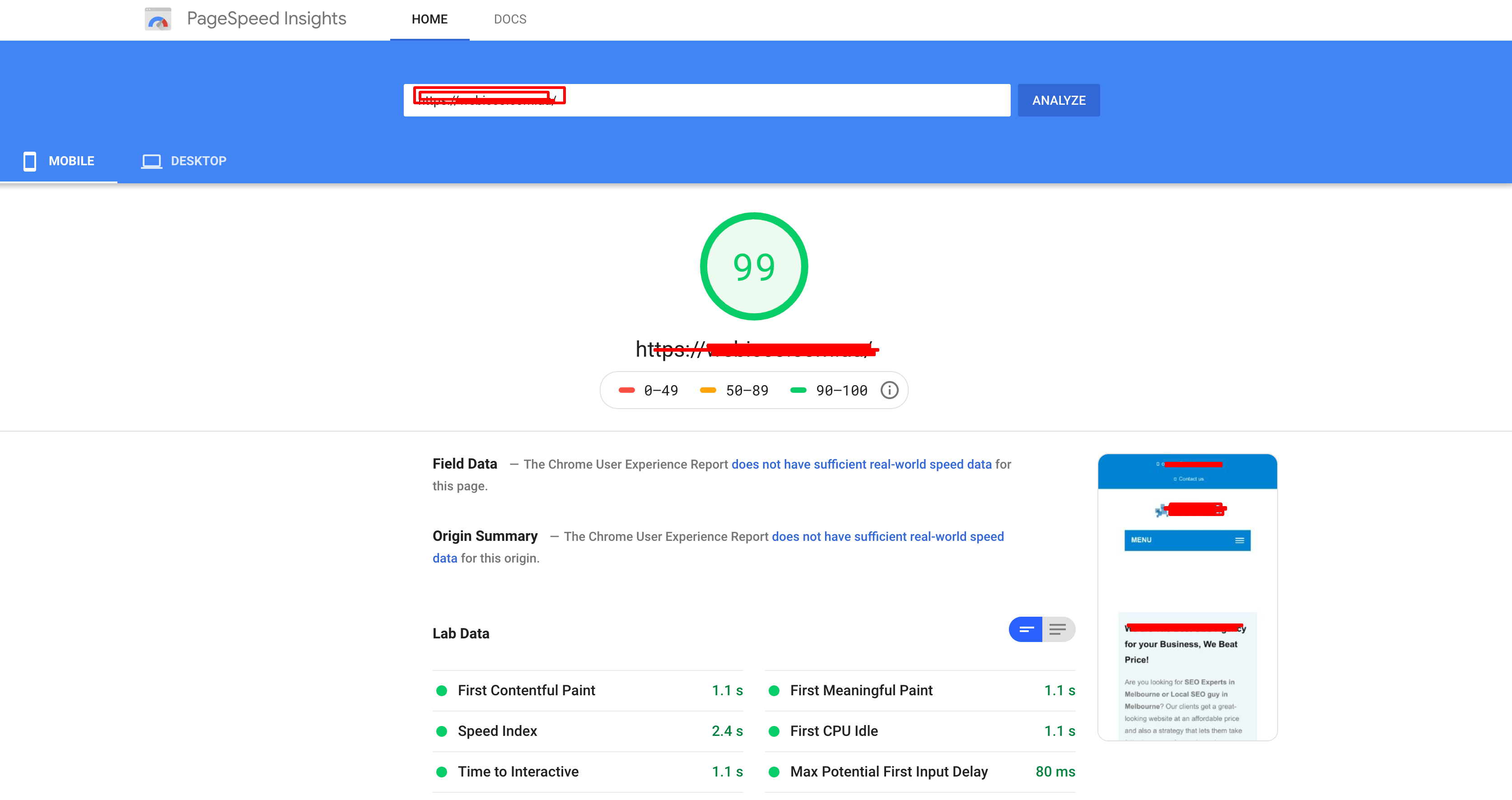
Task: Click the PageSpeed Insights logo icon
Action: point(157,19)
